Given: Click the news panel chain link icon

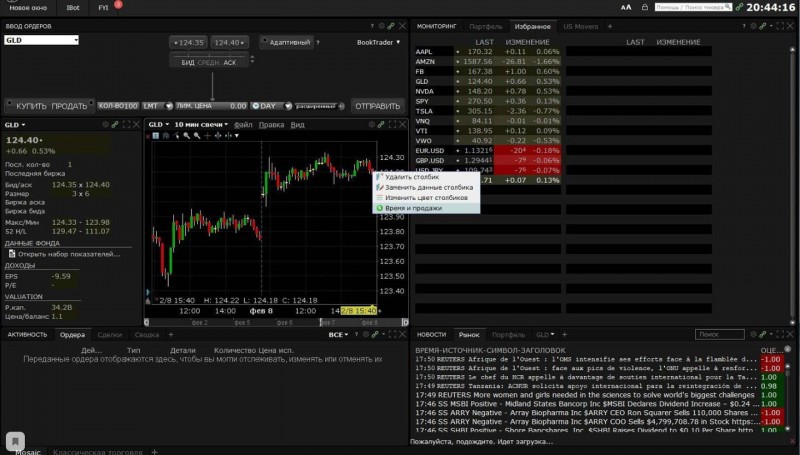Looking at the screenshot, I should click(762, 335).
